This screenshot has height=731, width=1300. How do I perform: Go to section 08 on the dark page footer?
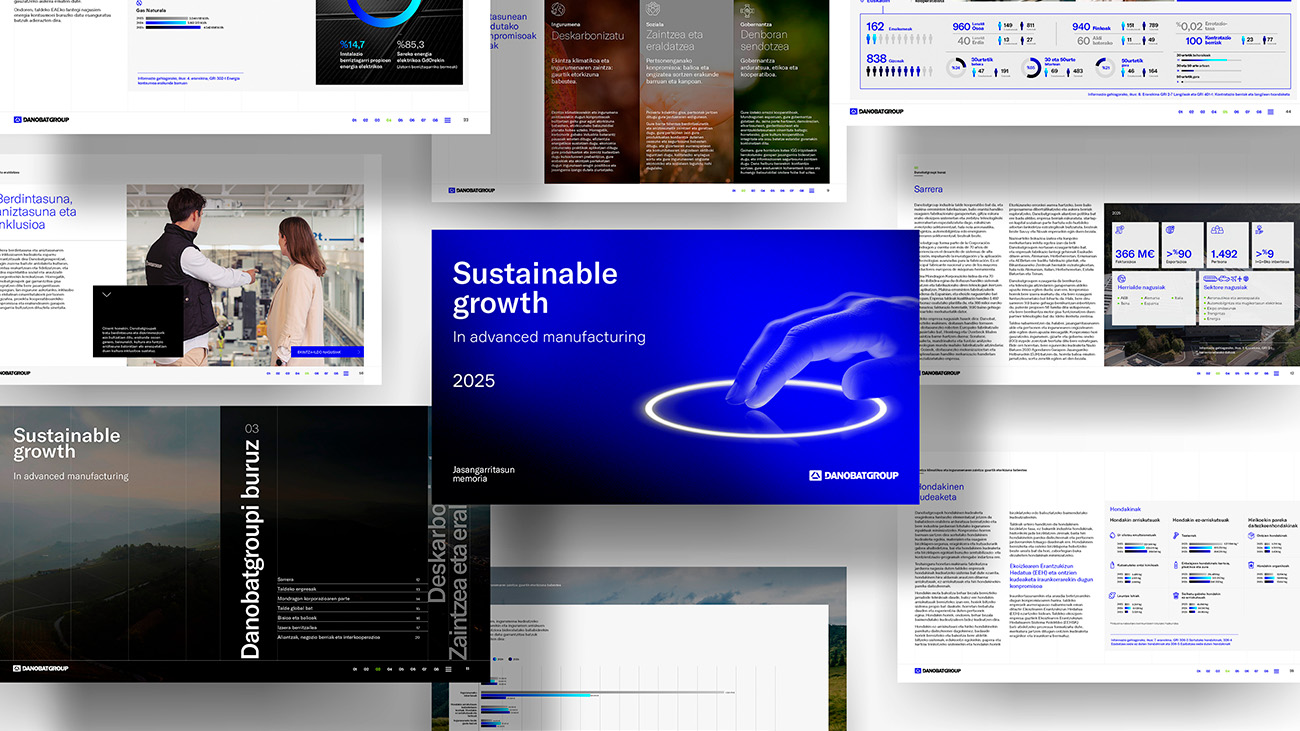click(435, 668)
